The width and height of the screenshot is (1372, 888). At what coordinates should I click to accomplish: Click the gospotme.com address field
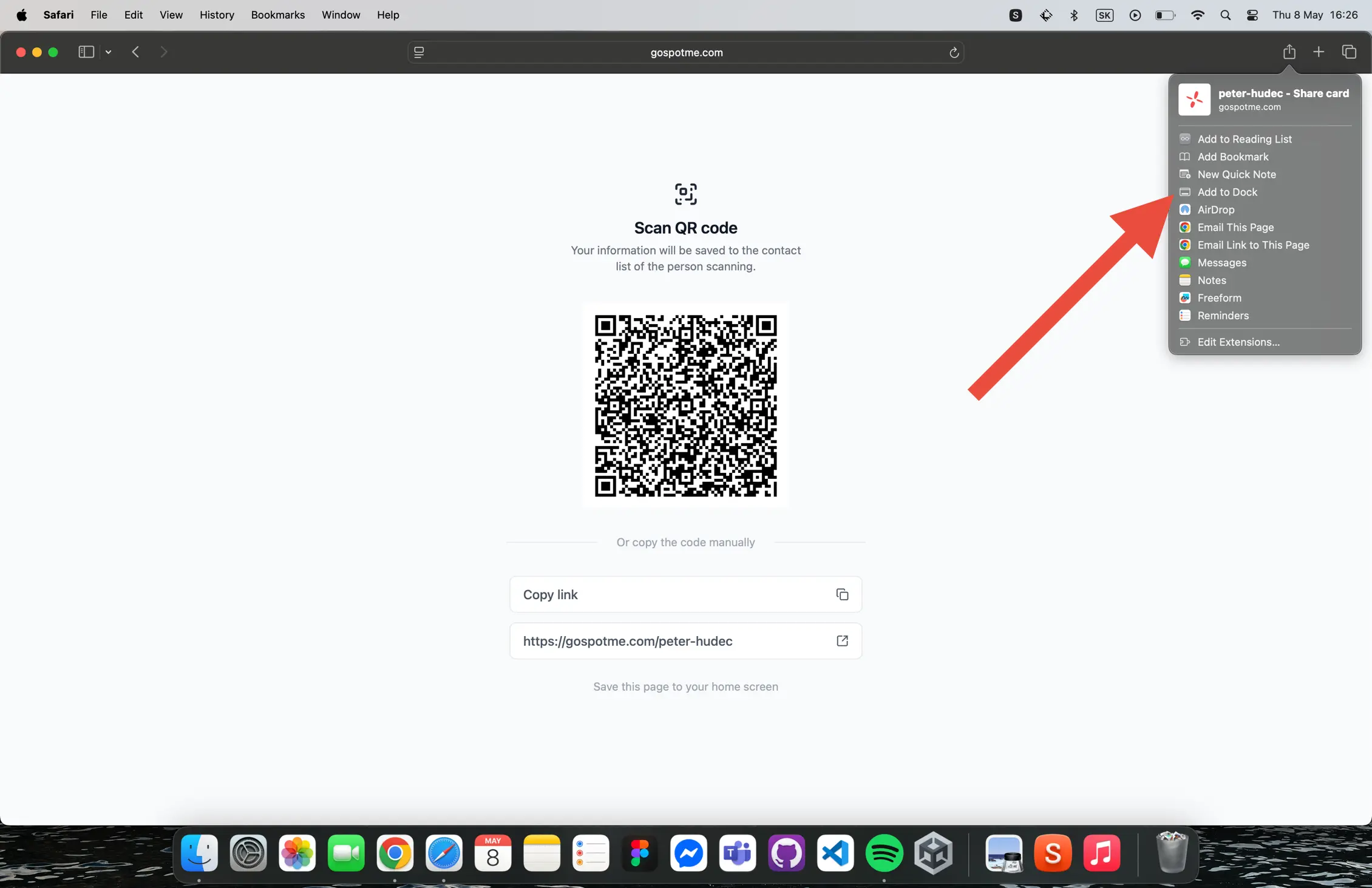coord(686,53)
